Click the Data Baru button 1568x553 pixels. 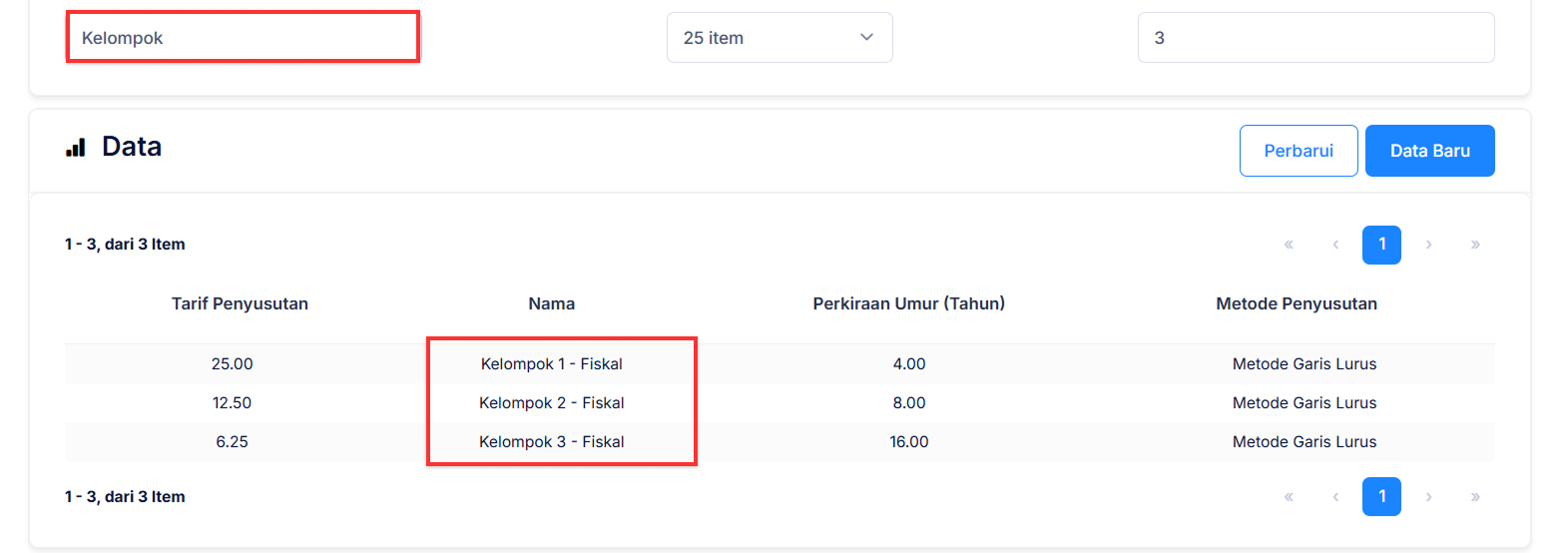[x=1429, y=151]
